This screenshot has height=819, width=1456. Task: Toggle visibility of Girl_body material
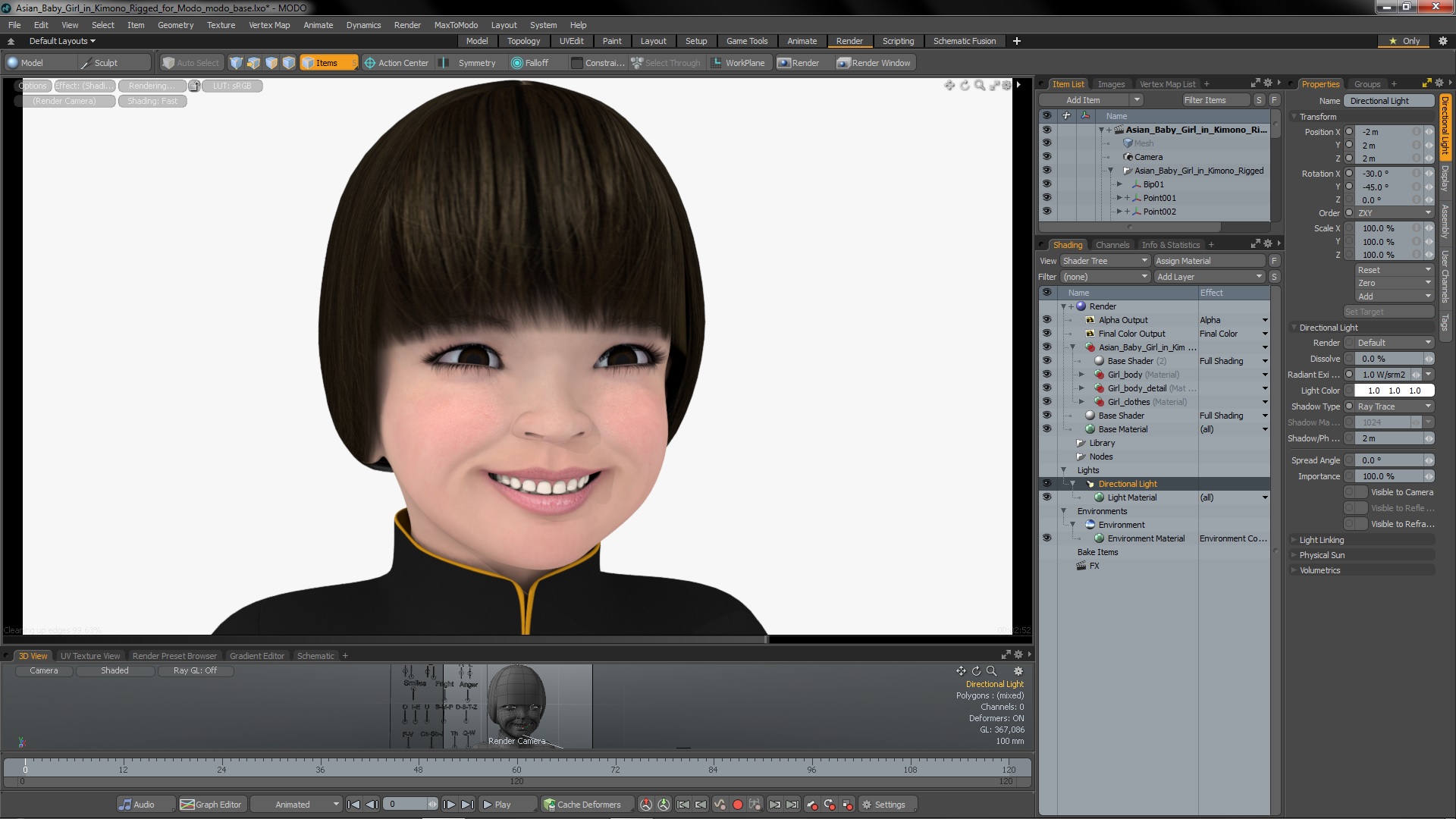point(1046,375)
